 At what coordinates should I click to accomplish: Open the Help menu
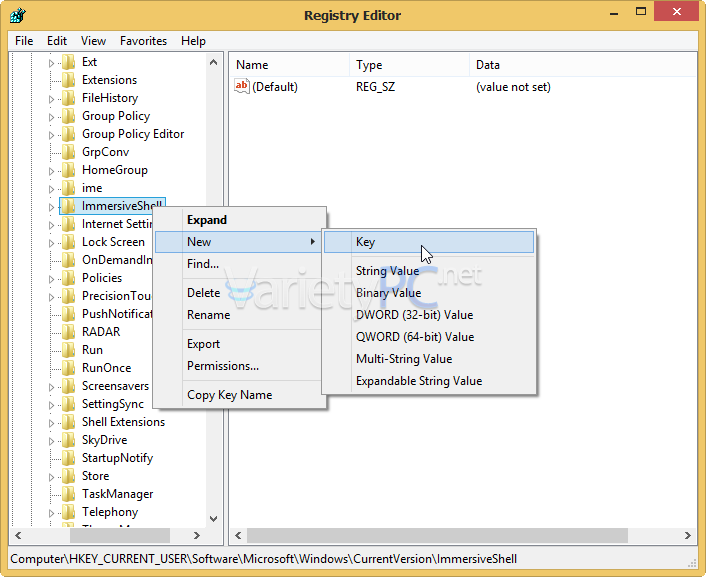pos(193,41)
